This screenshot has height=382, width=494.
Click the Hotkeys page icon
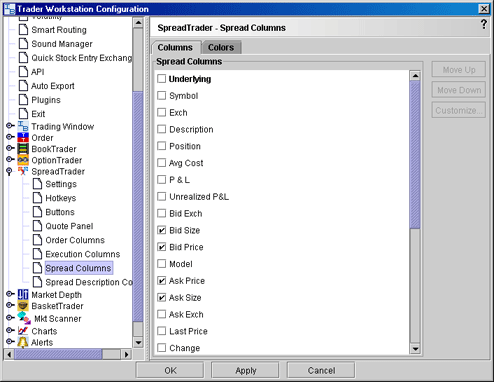click(37, 198)
